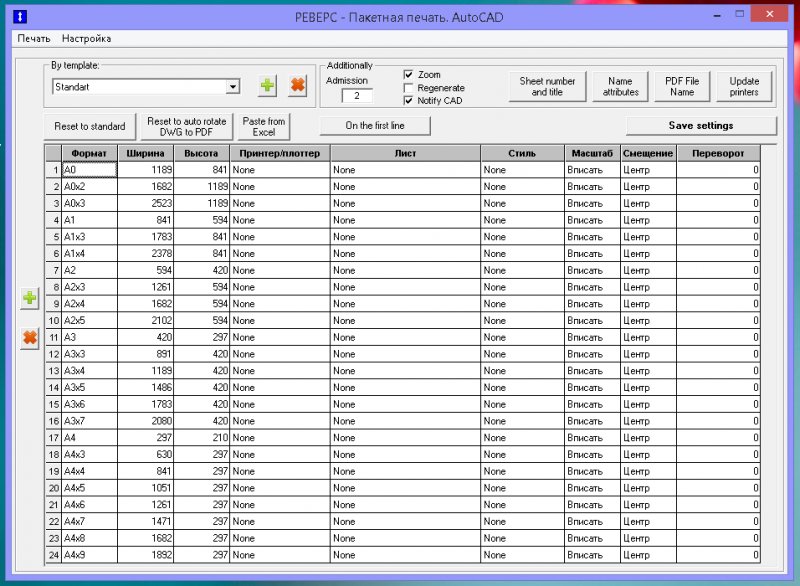Click the Смещение column header
The width and height of the screenshot is (800, 586).
click(x=648, y=154)
